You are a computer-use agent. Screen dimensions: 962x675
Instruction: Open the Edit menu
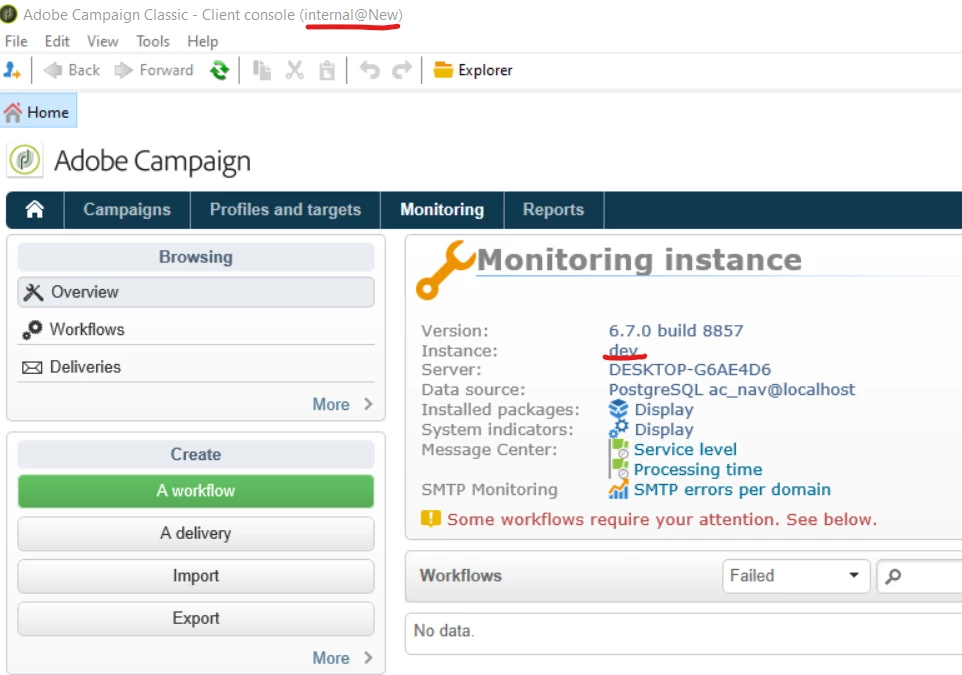pyautogui.click(x=57, y=41)
